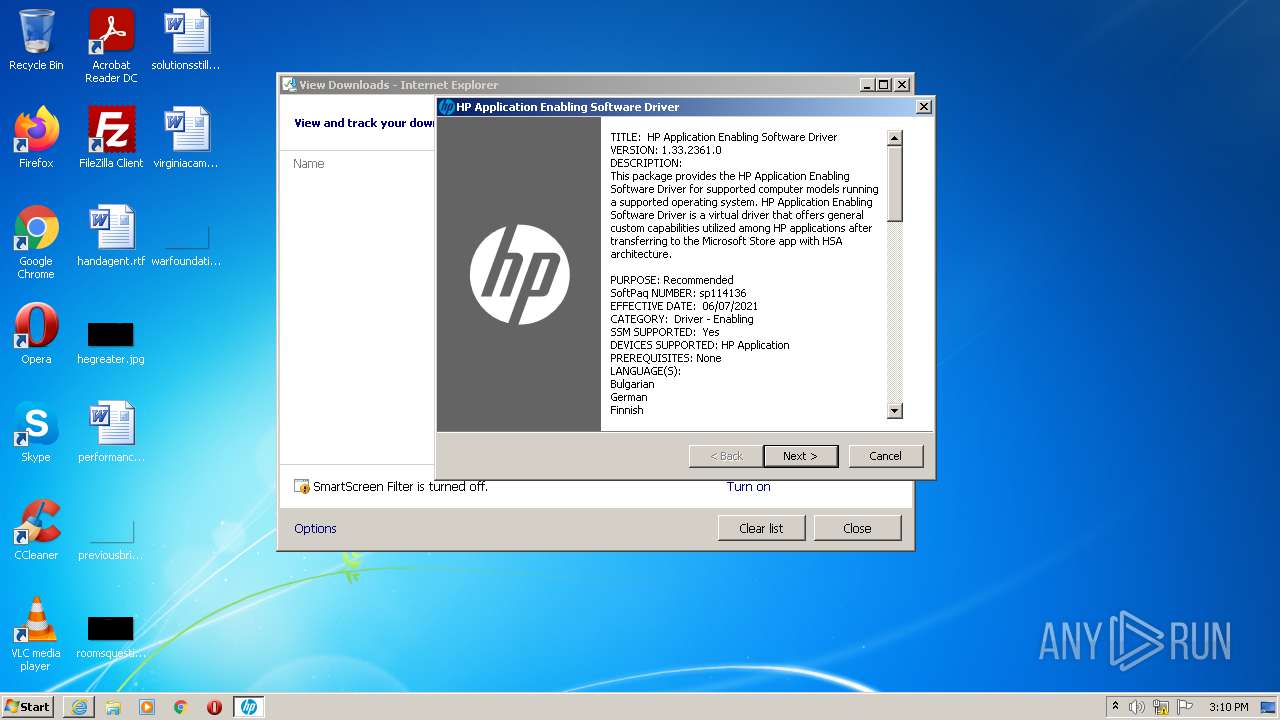
Task: Show hidden tray icons arrow
Action: [1115, 707]
